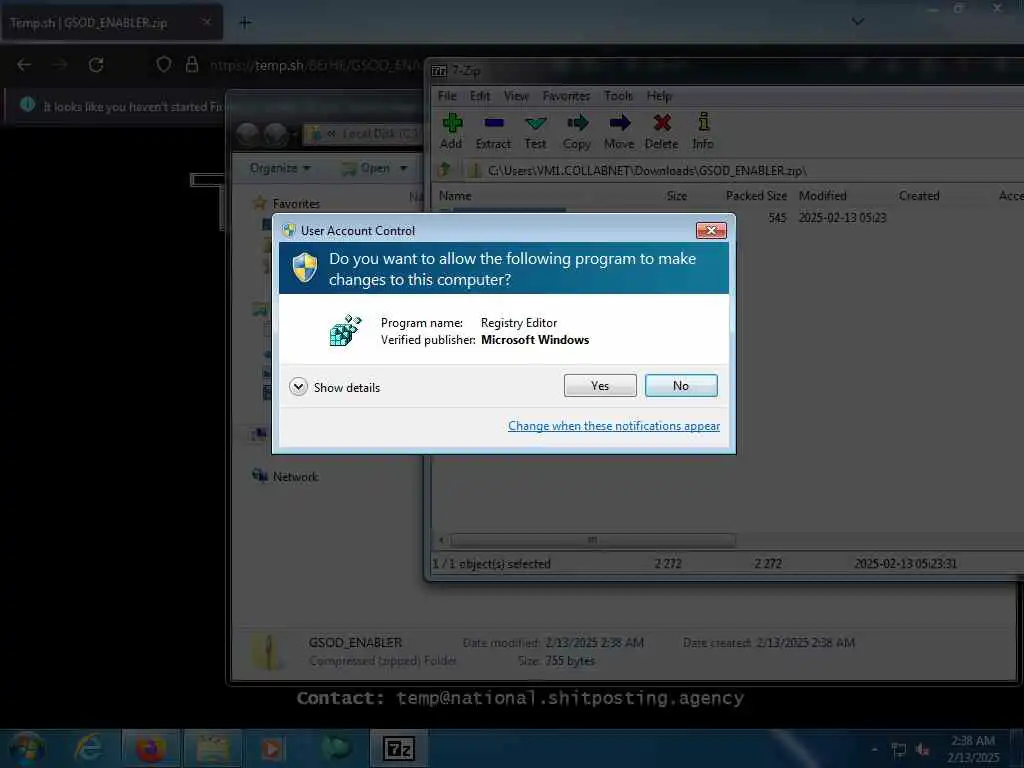1024x768 pixels.
Task: Click Explorer forward navigation button
Action: click(x=275, y=134)
